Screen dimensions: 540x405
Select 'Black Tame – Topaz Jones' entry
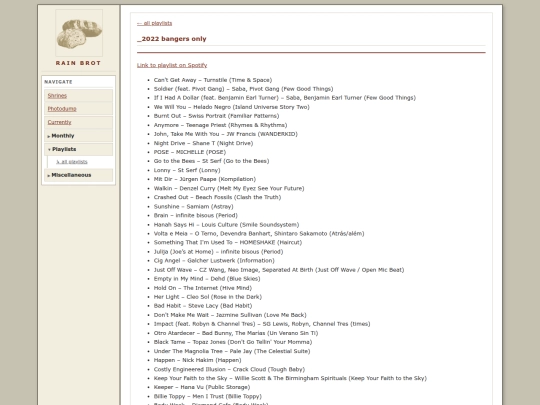[x=233, y=342]
